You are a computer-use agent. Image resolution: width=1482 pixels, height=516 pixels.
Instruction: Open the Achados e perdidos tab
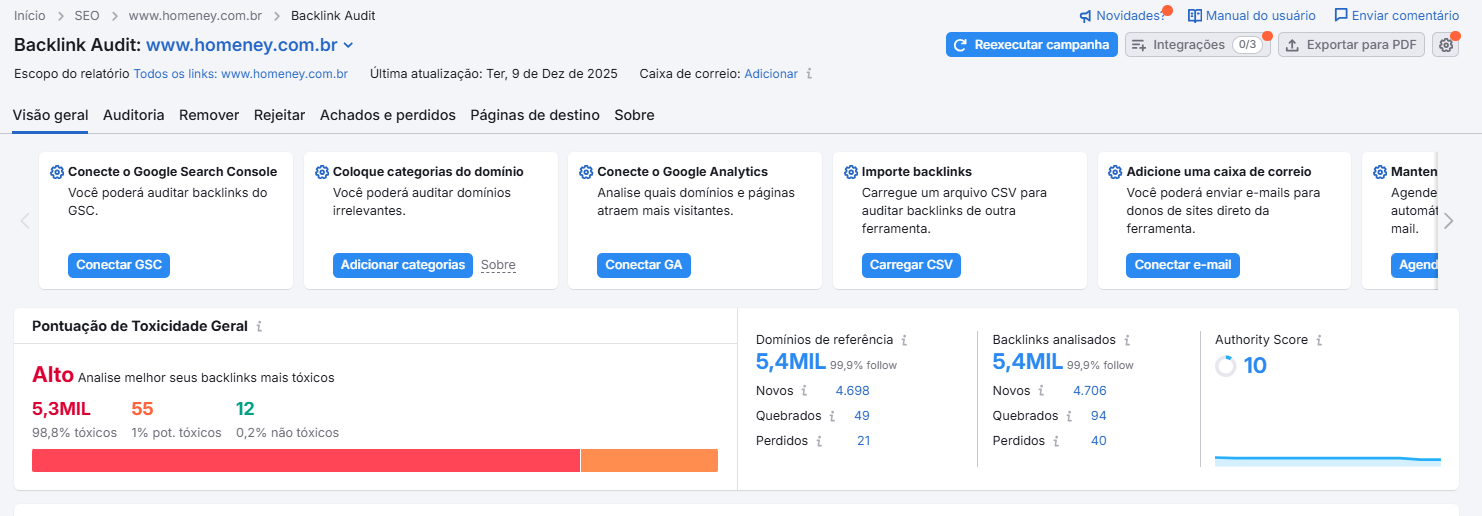coord(388,115)
